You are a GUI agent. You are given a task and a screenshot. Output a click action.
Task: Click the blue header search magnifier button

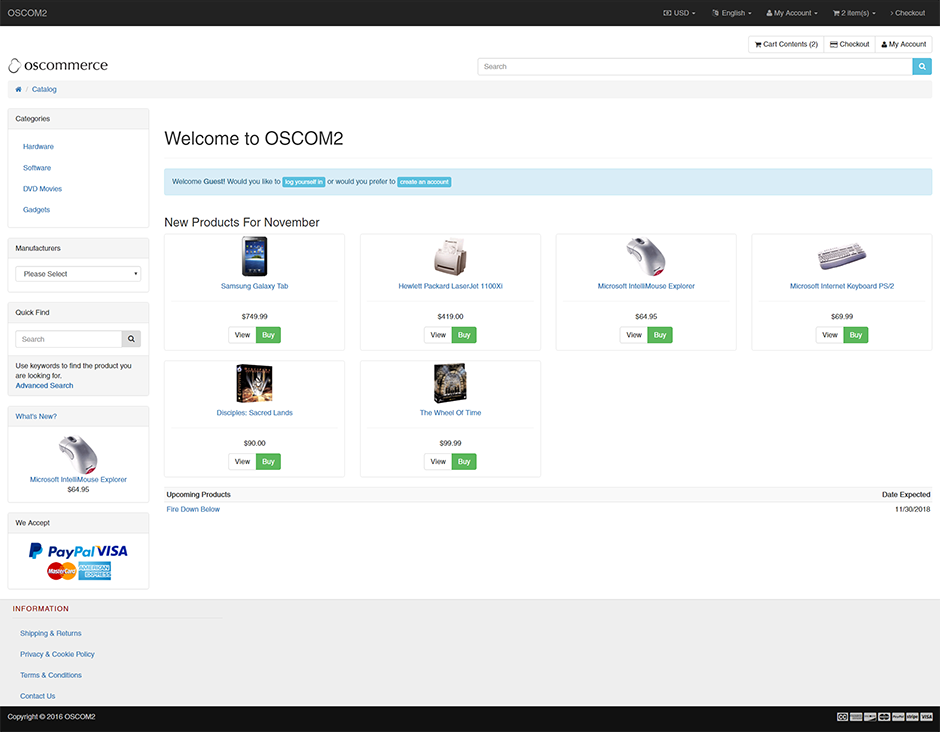pos(922,67)
